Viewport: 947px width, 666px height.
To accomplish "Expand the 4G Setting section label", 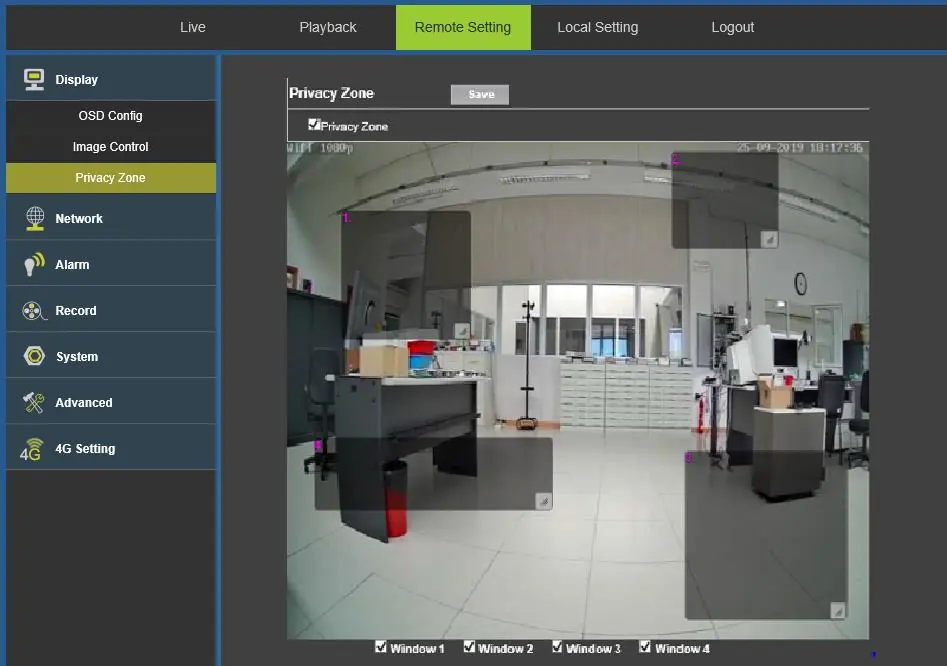I will tap(85, 449).
